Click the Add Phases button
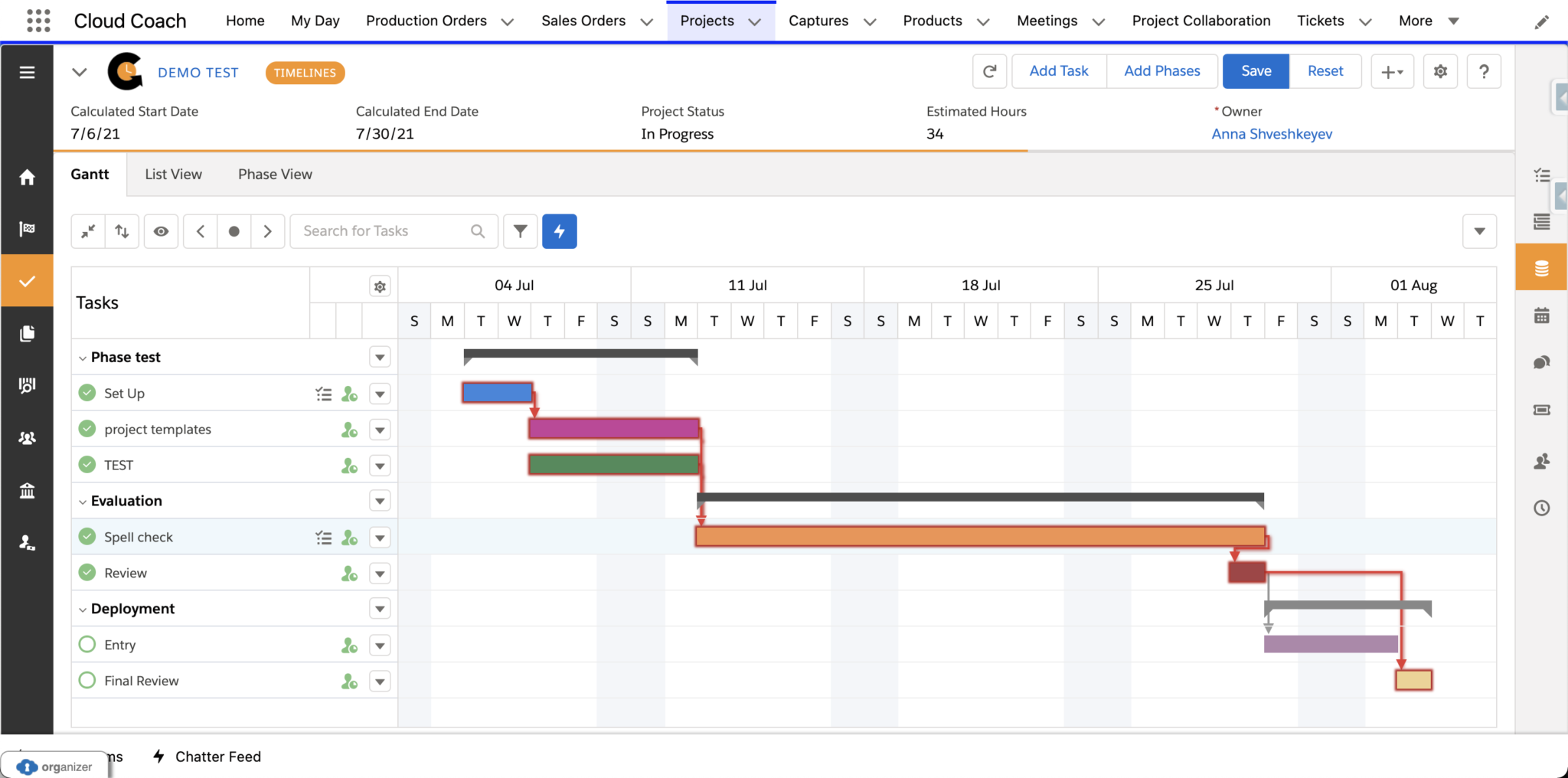1568x778 pixels. click(1162, 71)
